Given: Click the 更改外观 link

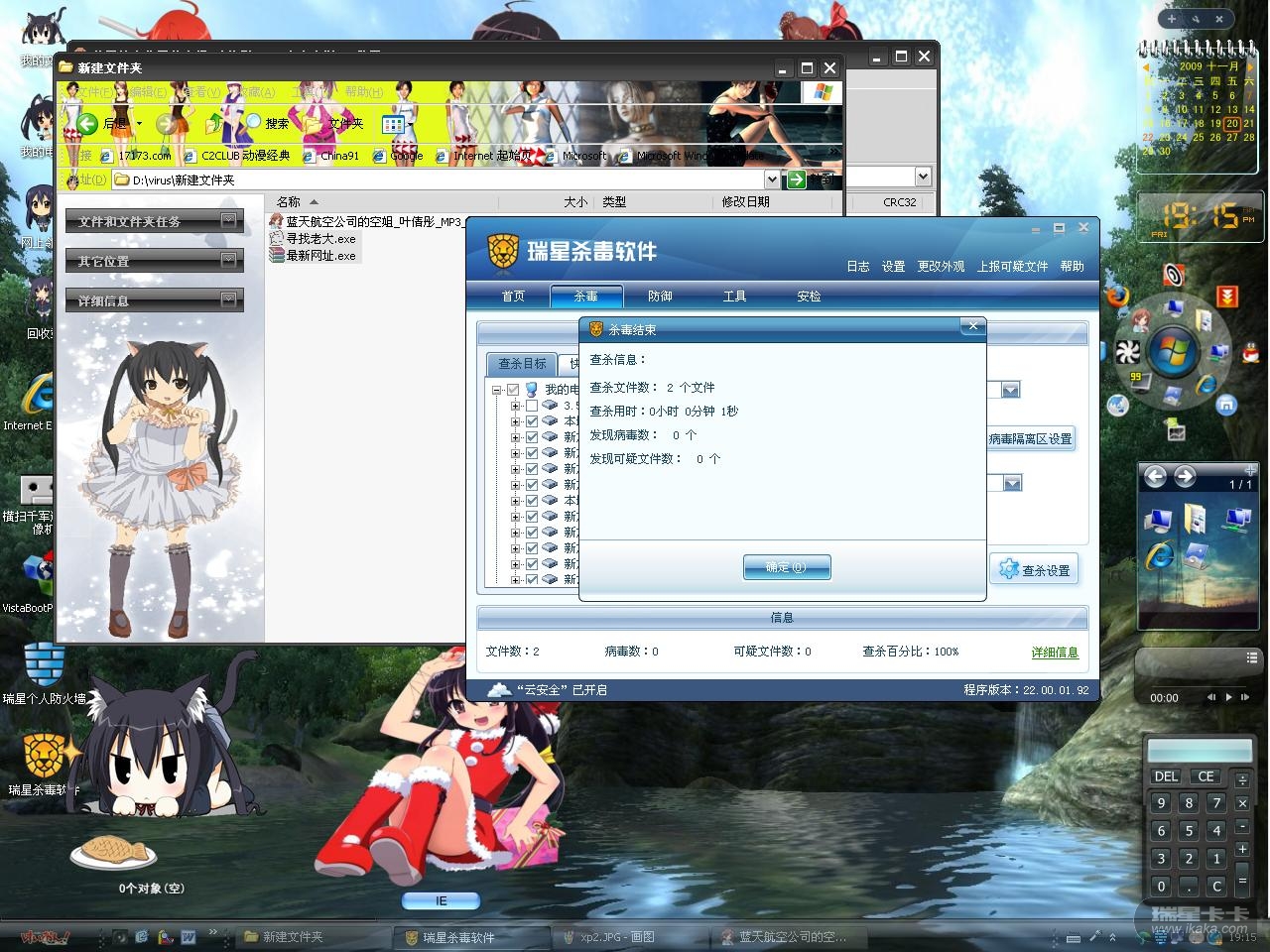Looking at the screenshot, I should tap(941, 267).
